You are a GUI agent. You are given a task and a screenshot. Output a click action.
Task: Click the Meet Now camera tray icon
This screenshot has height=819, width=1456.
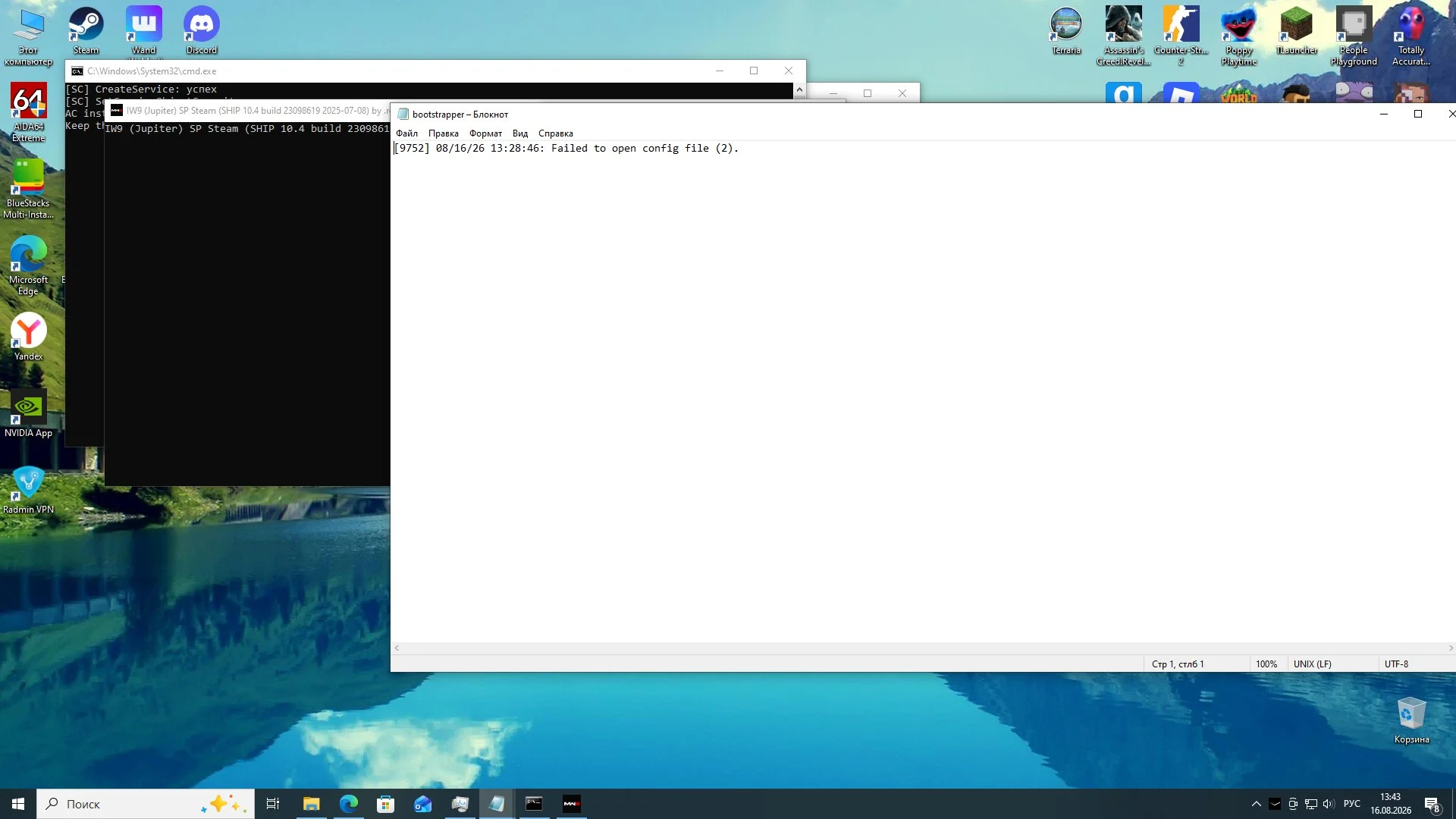[x=1293, y=804]
